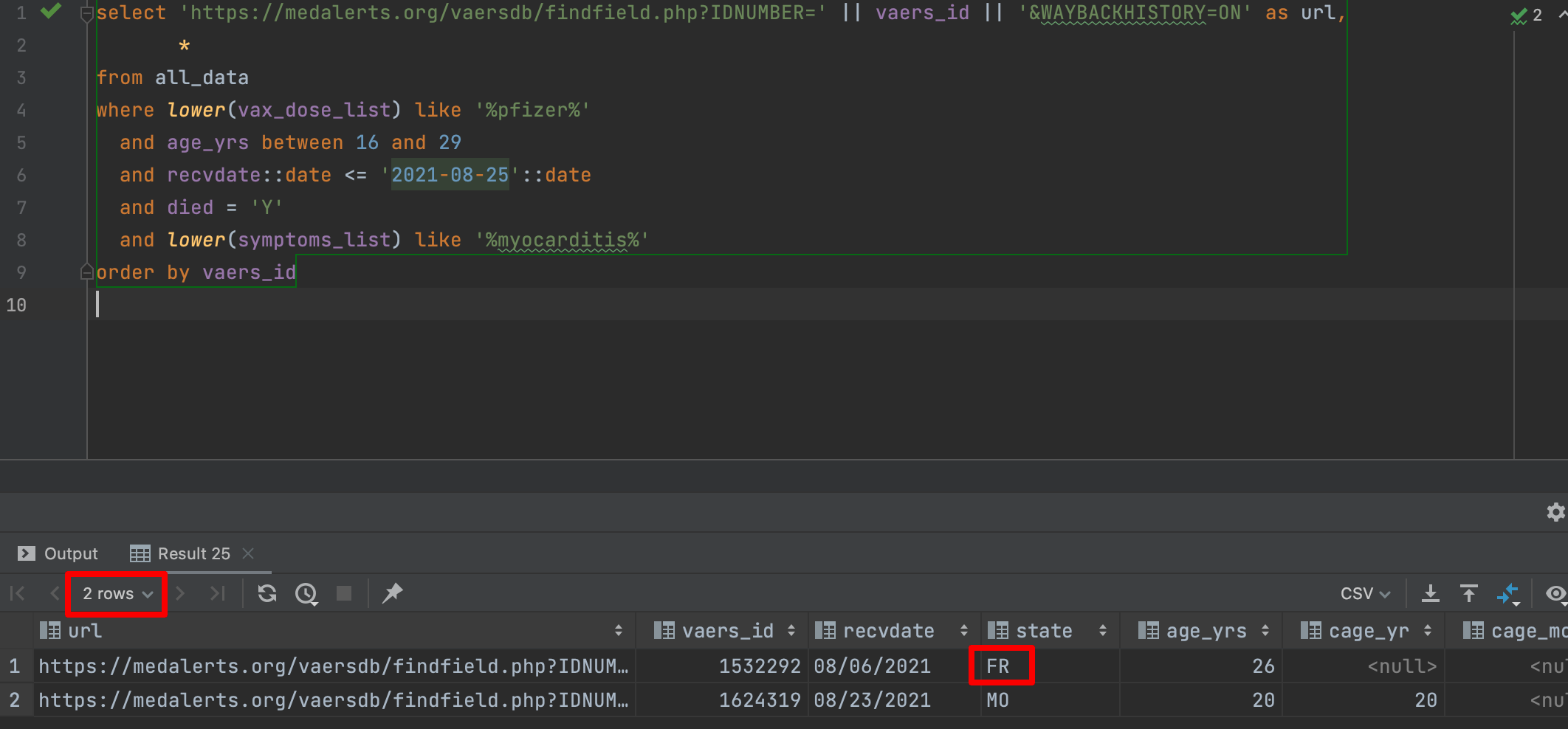This screenshot has height=729, width=1568.
Task: Go to next page of results
Action: point(180,593)
